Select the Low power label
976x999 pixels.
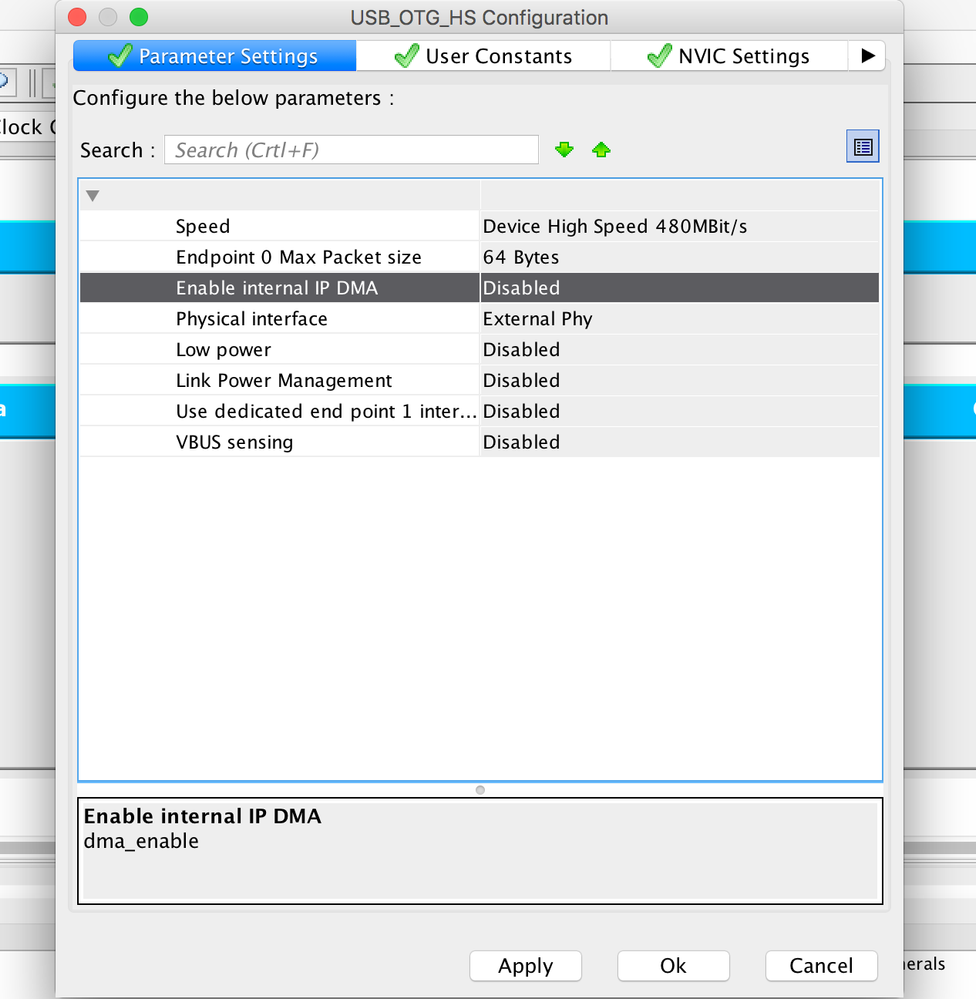tap(223, 350)
